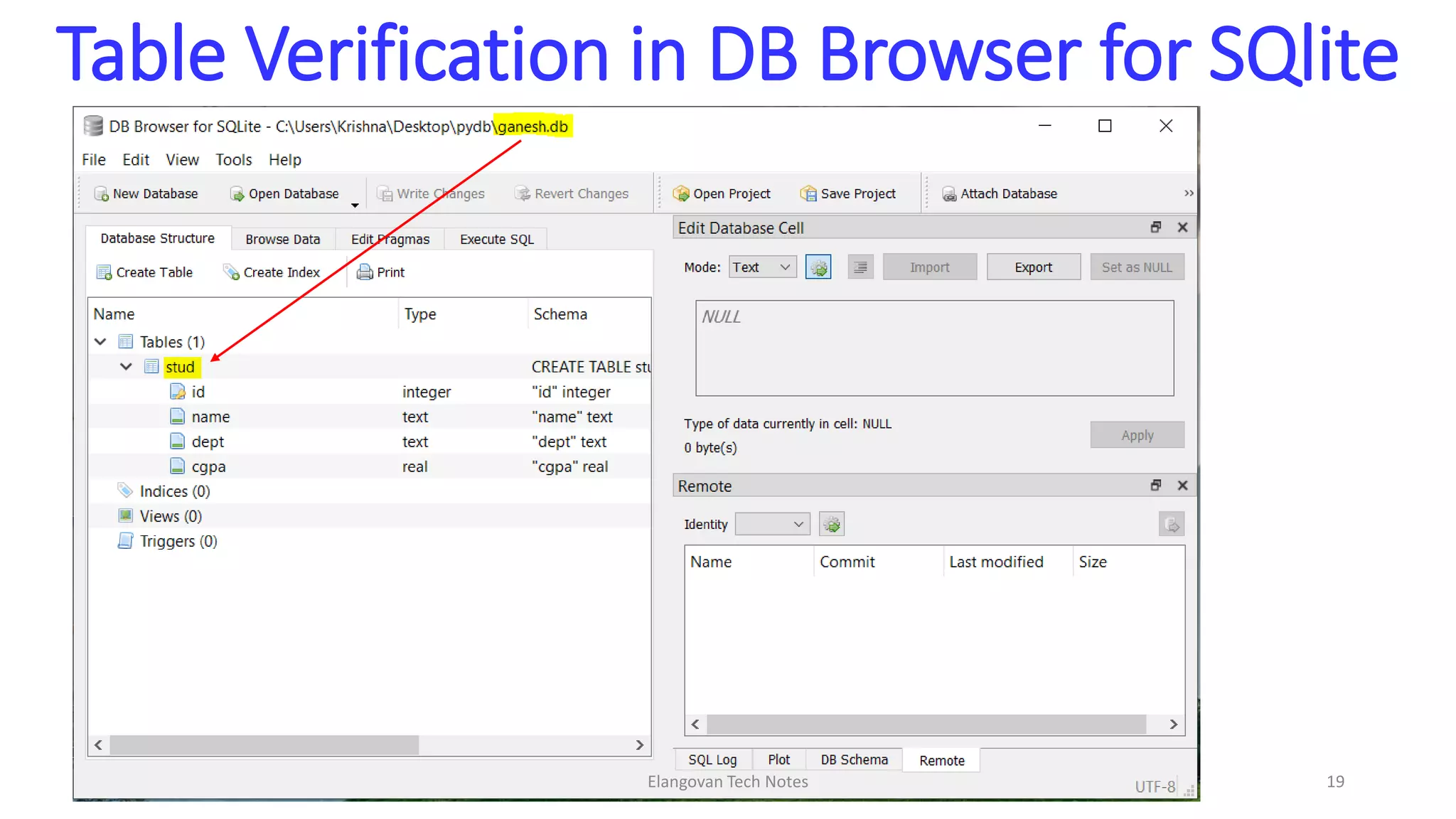Click the Type column header
This screenshot has height=819, width=1456.
tap(463, 314)
